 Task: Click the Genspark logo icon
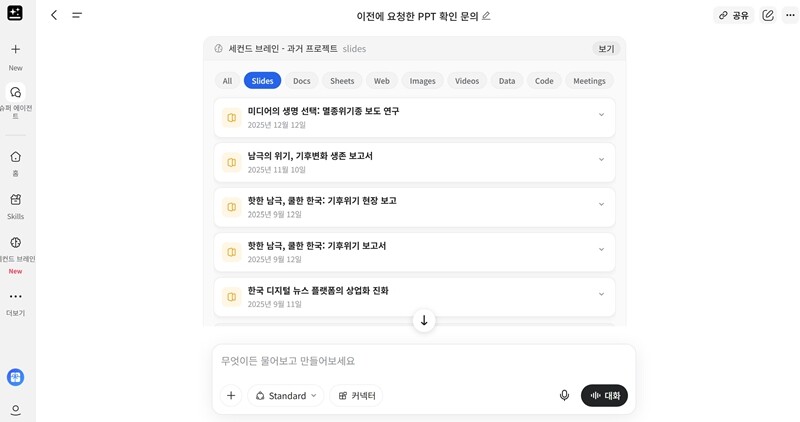coord(15,13)
